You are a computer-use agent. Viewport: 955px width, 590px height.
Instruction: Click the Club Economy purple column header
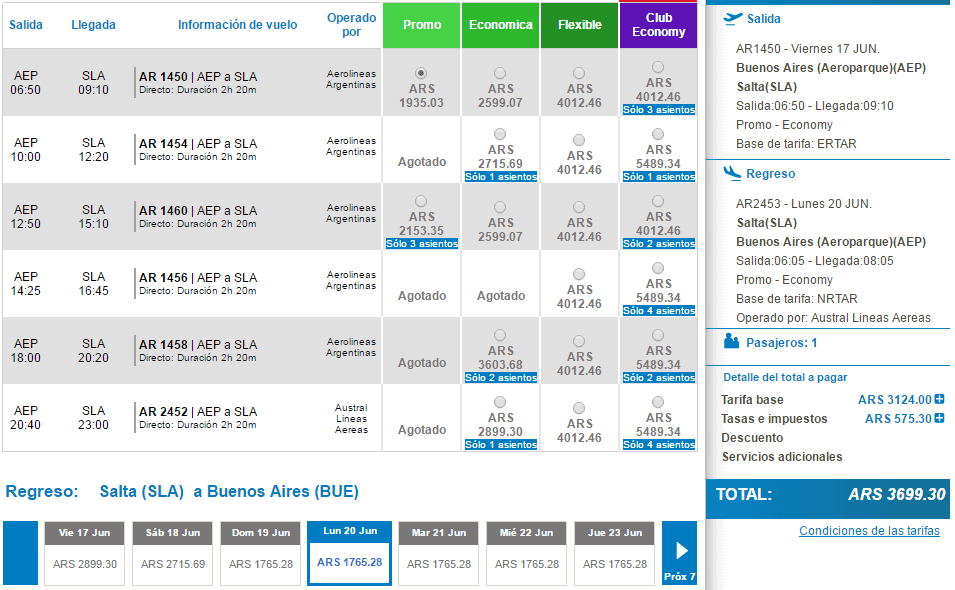click(x=658, y=25)
